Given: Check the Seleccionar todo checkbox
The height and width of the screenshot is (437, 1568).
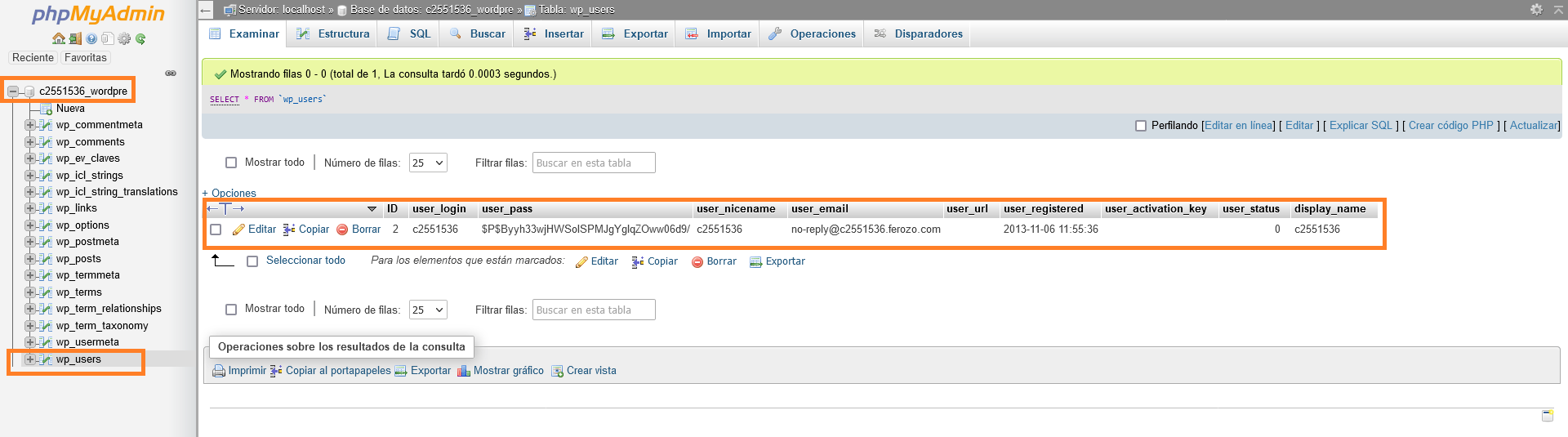Looking at the screenshot, I should [x=252, y=261].
